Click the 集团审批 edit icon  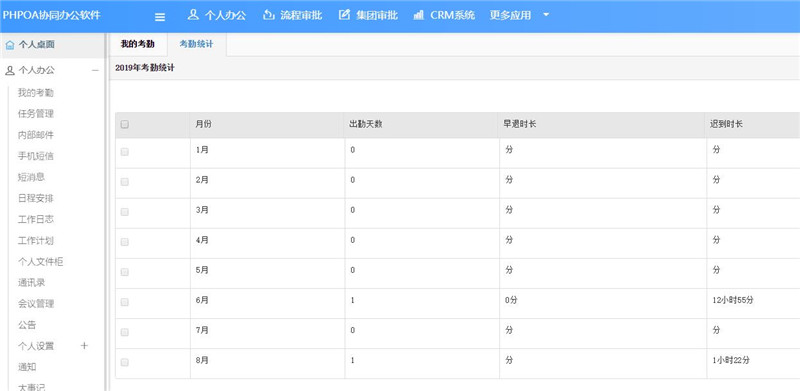point(344,14)
